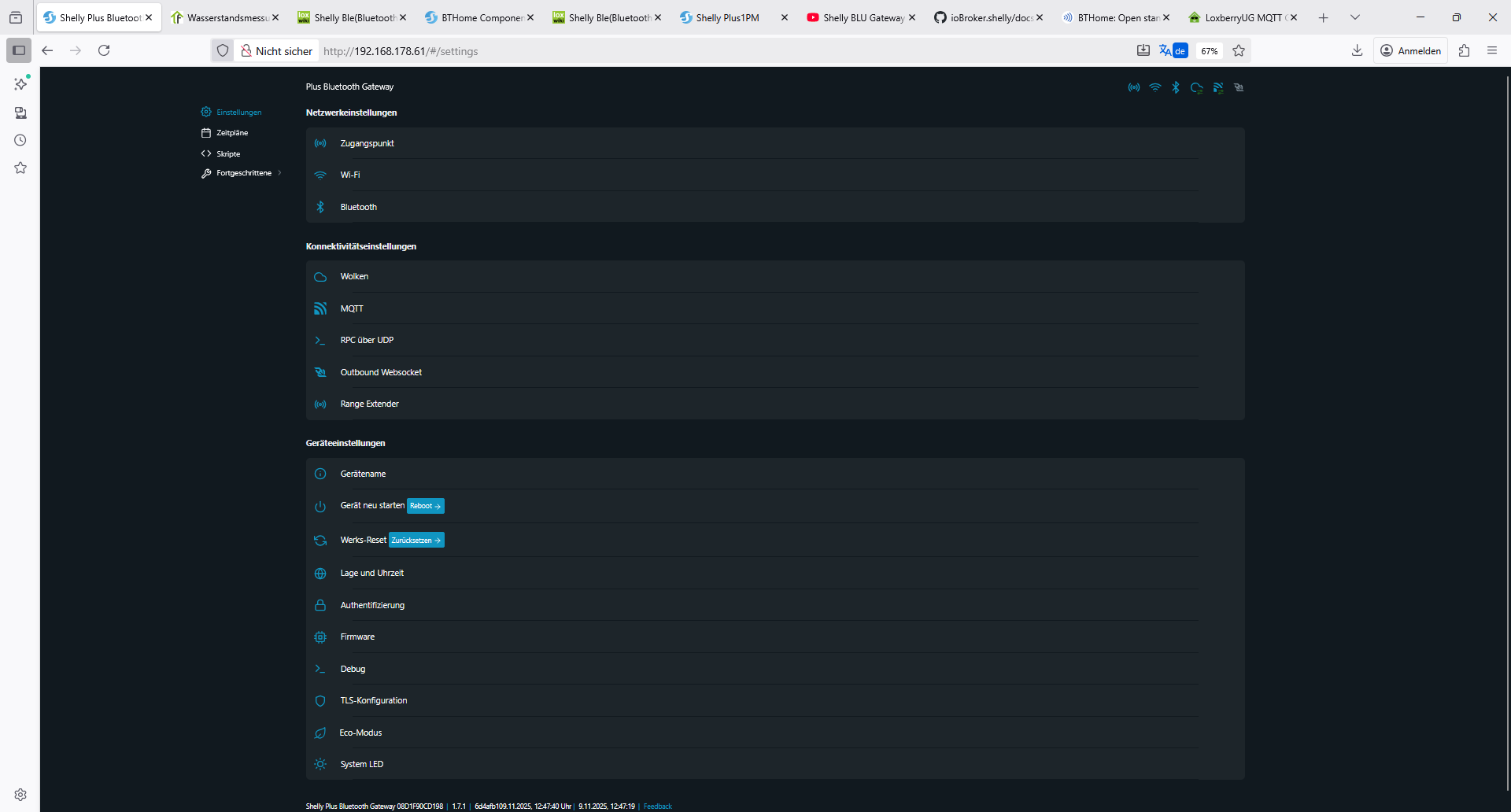Click the Range Extender icon
The width and height of the screenshot is (1511, 812).
pos(320,404)
